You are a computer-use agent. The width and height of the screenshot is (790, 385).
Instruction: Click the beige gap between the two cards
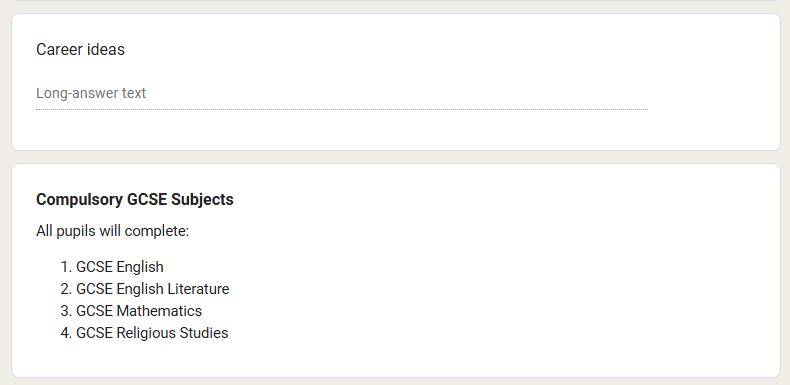click(x=396, y=157)
